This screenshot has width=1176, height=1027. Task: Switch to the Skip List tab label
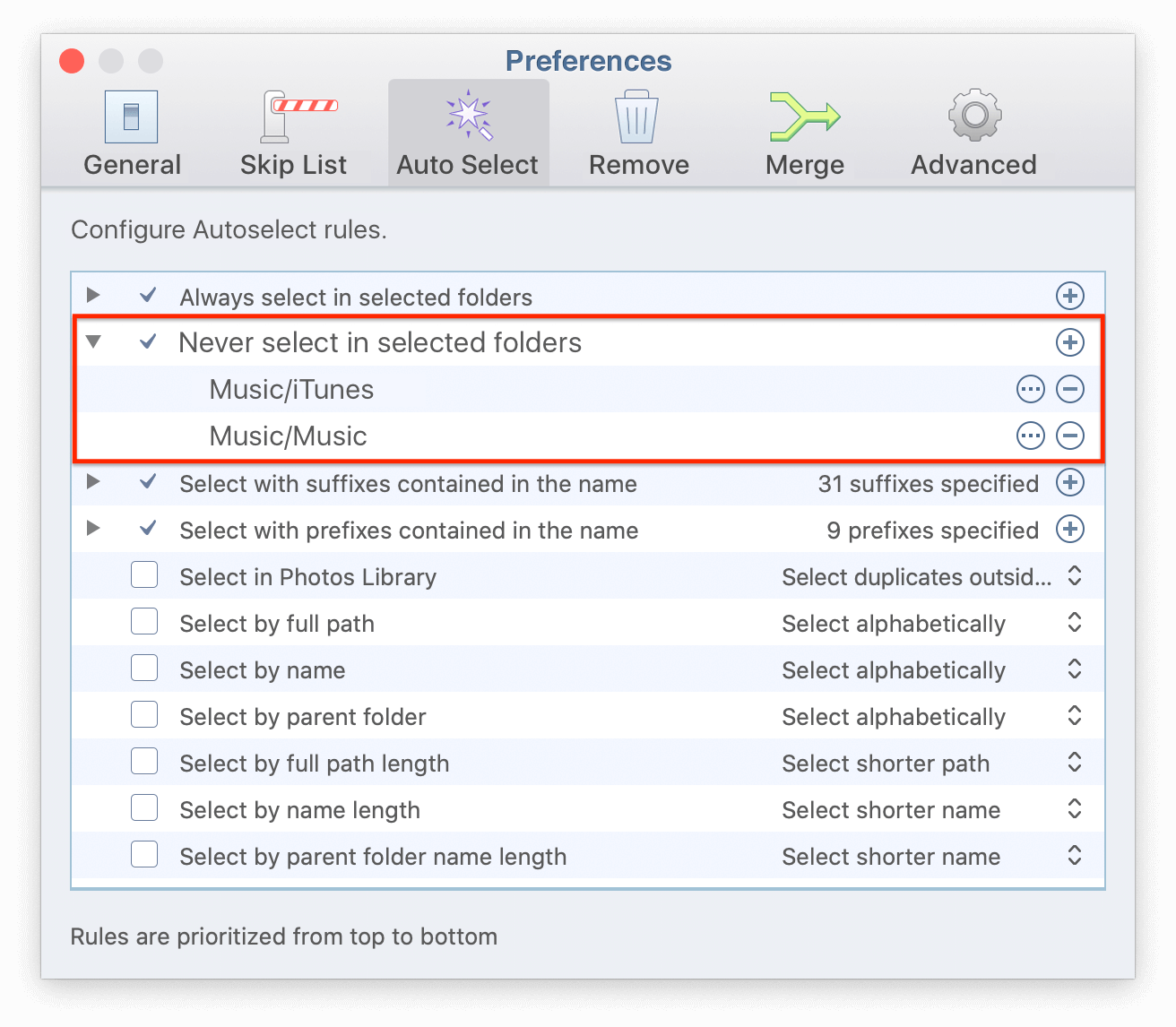(x=293, y=165)
